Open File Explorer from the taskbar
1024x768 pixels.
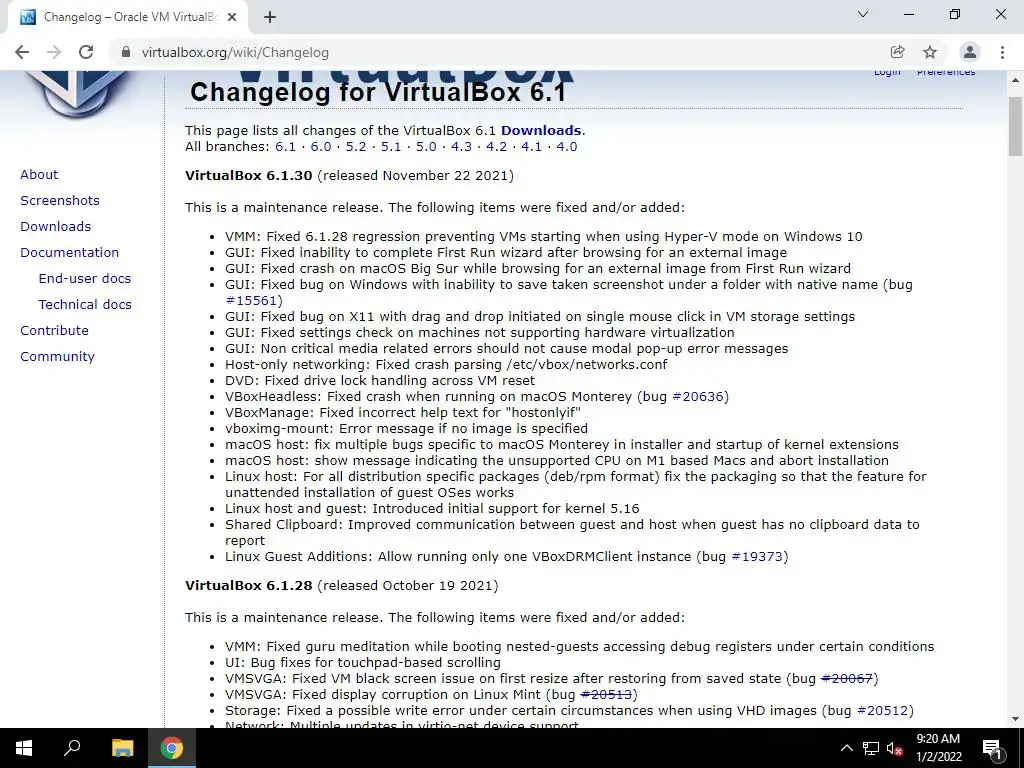click(x=122, y=748)
